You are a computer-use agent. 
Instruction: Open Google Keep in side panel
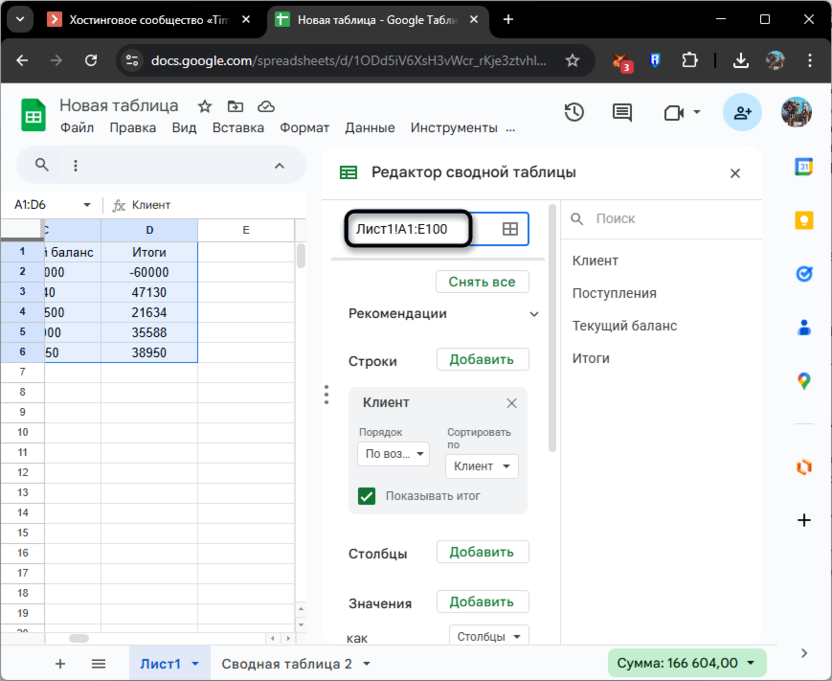click(803, 220)
